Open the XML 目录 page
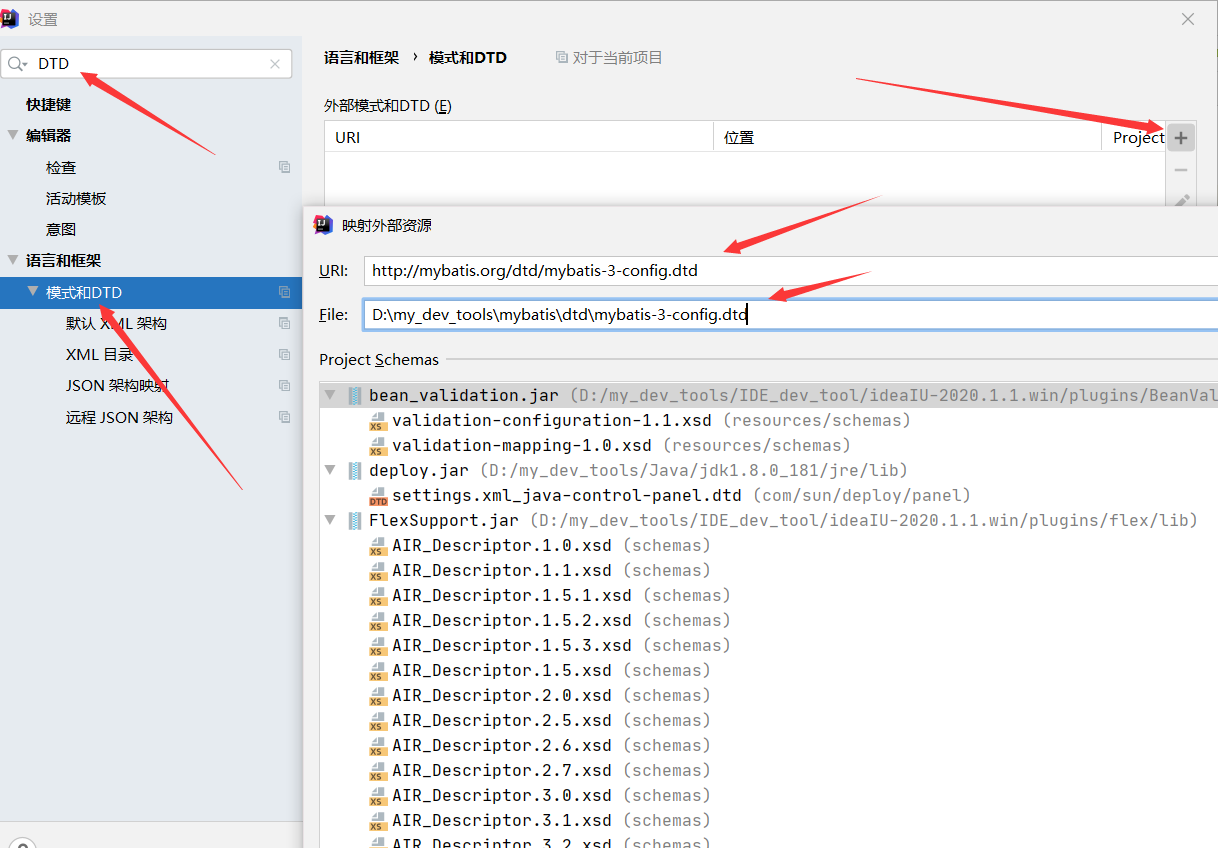Viewport: 1218px width, 848px height. (x=99, y=354)
